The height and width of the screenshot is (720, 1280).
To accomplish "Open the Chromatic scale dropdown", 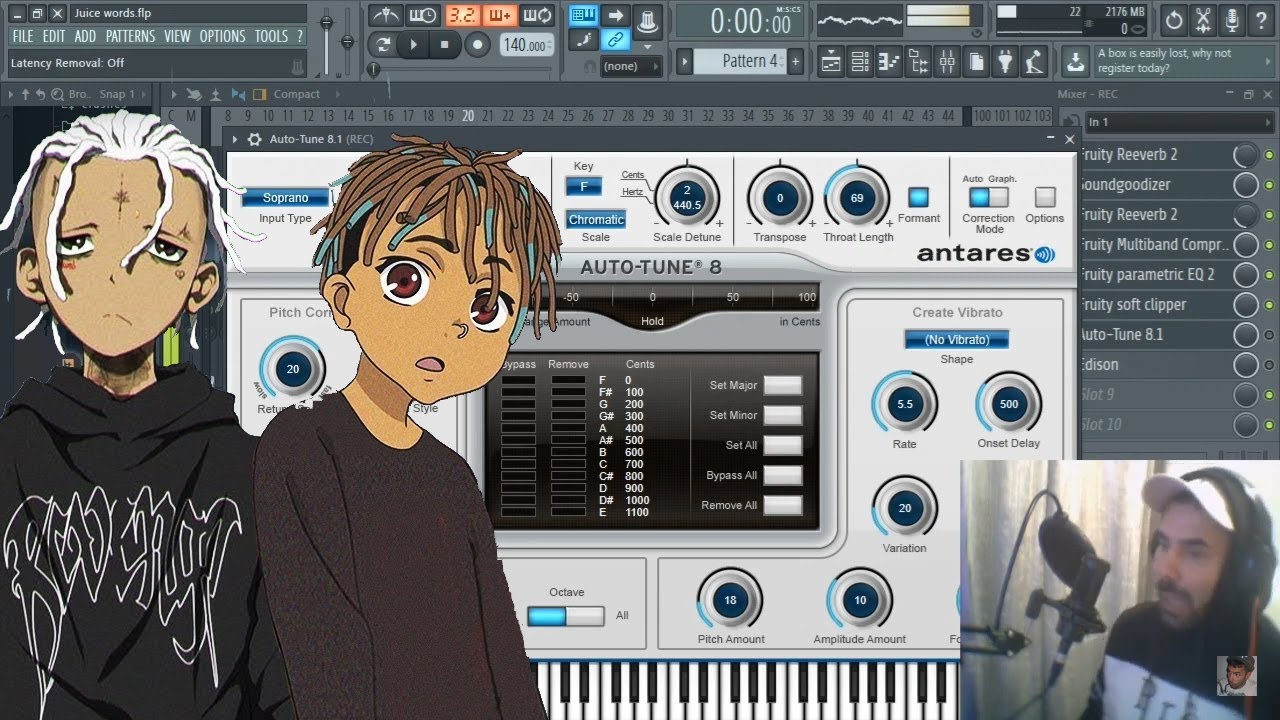I will pos(596,220).
